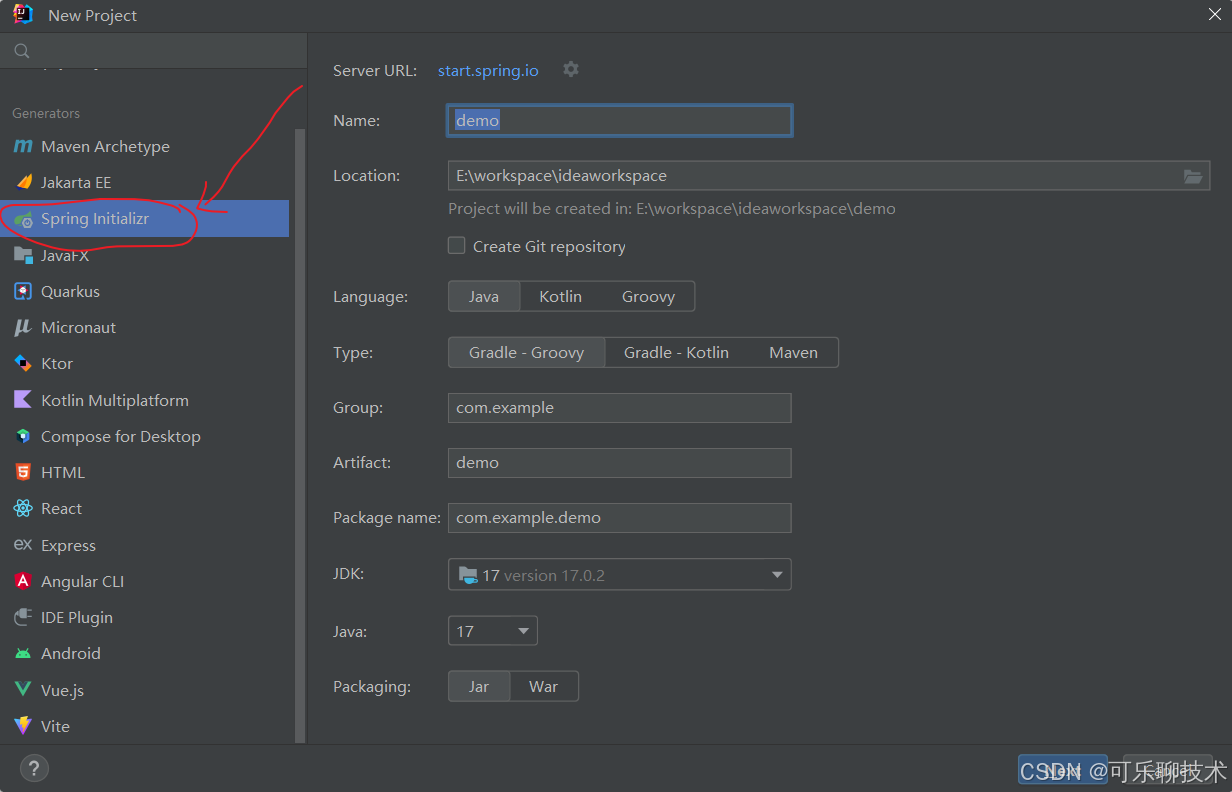1232x792 pixels.
Task: Select the IDE Plugin label
Action: pos(77,617)
